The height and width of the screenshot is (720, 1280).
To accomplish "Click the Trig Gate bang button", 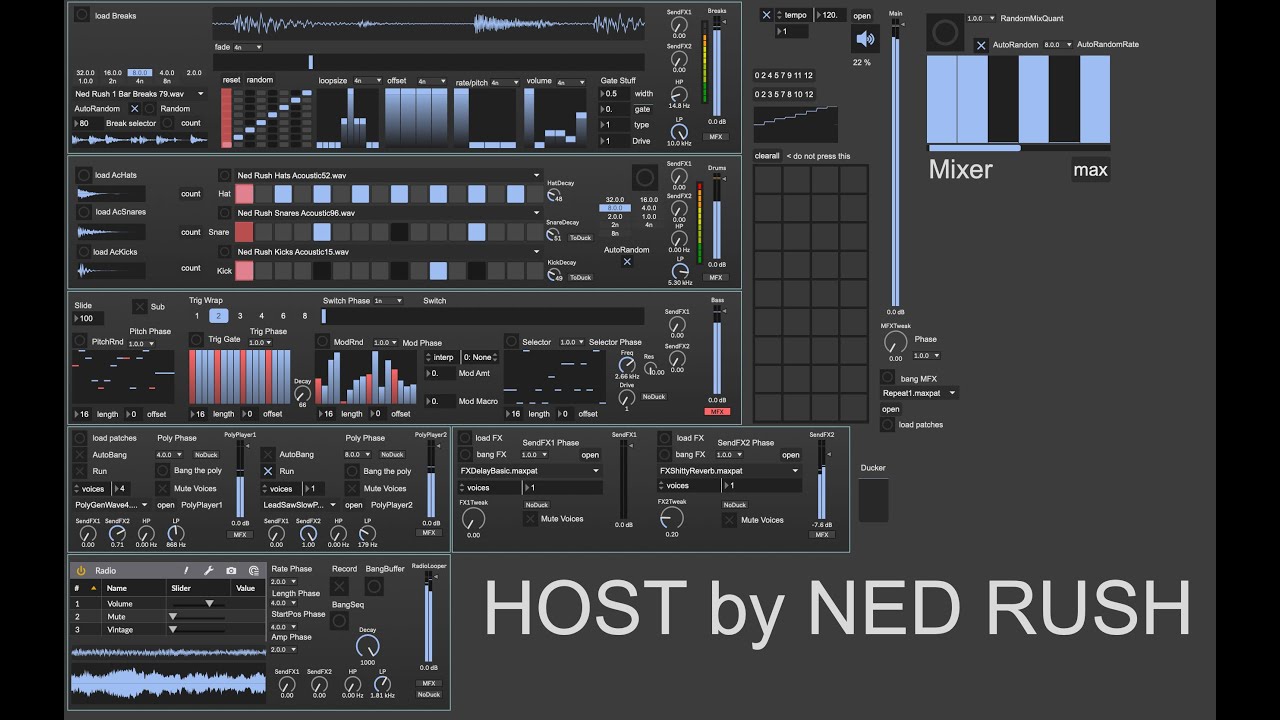I will click(x=196, y=341).
